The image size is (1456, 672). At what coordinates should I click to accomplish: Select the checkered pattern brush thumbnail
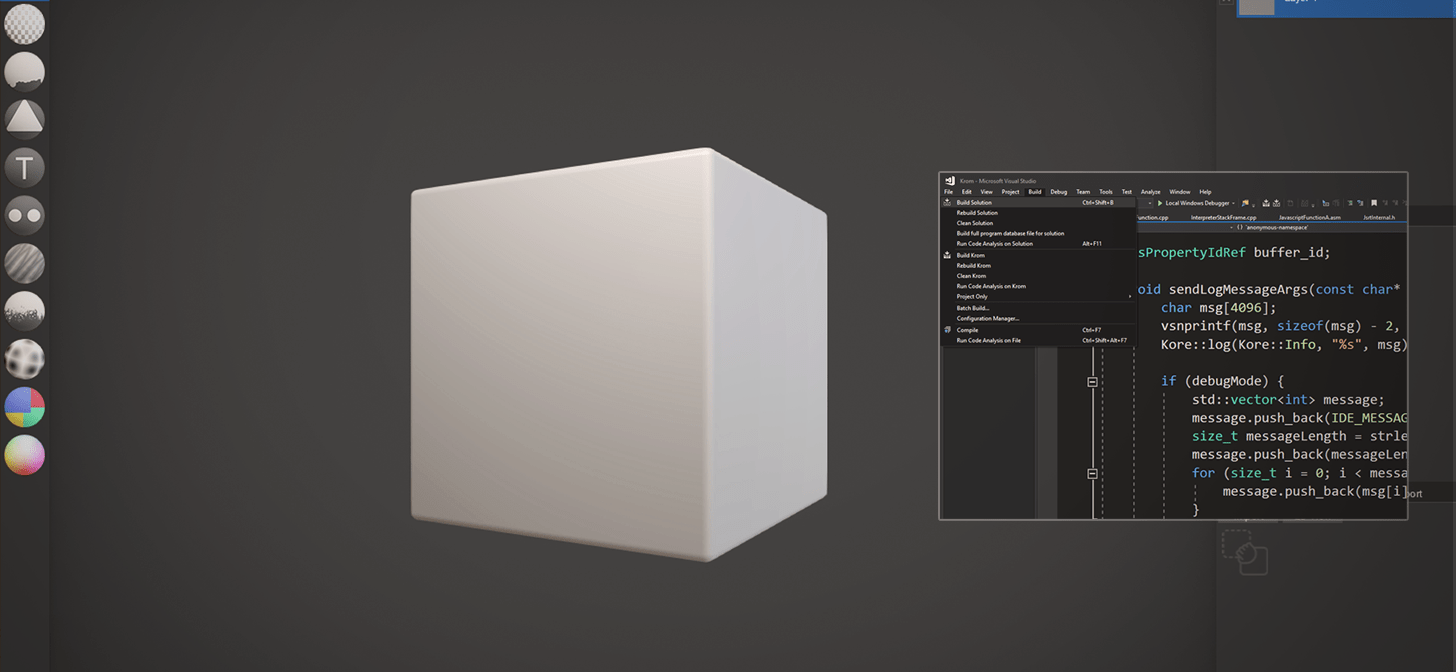(x=24, y=22)
